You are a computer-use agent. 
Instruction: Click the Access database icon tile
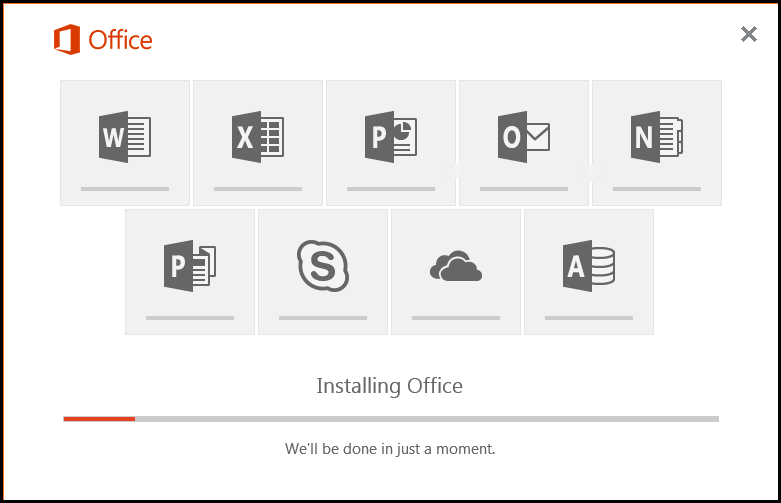[x=589, y=272]
